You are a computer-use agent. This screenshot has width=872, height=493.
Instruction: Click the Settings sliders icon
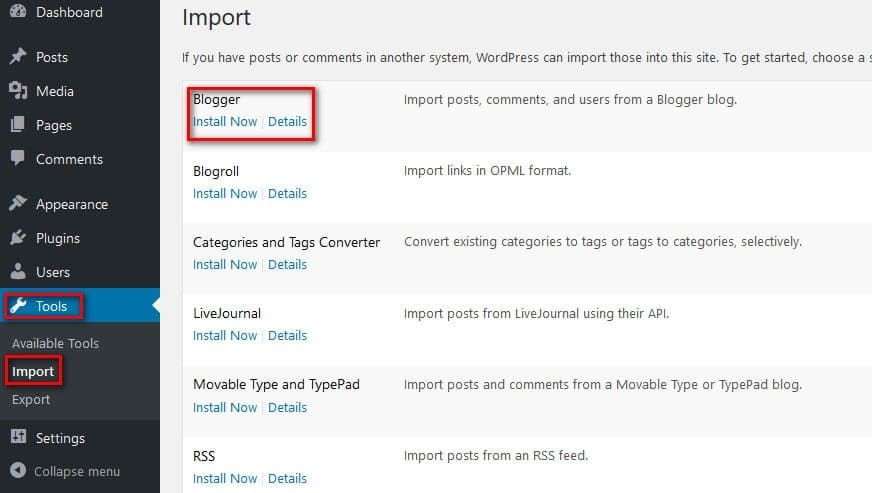tap(18, 438)
